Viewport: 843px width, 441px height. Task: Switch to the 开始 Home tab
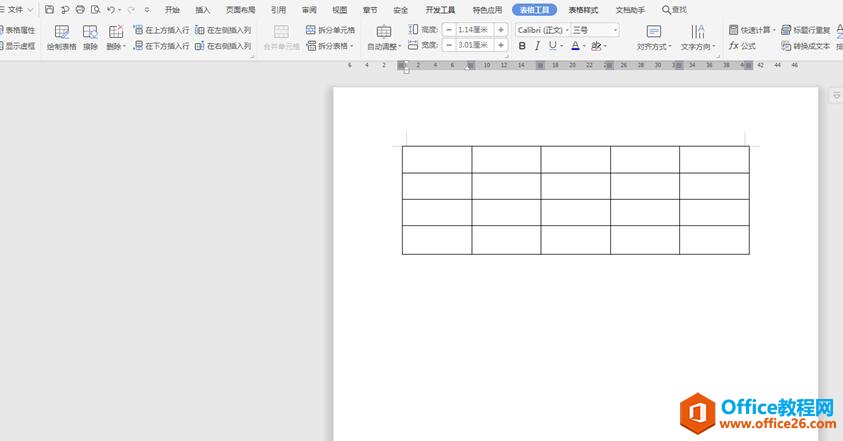pos(172,10)
